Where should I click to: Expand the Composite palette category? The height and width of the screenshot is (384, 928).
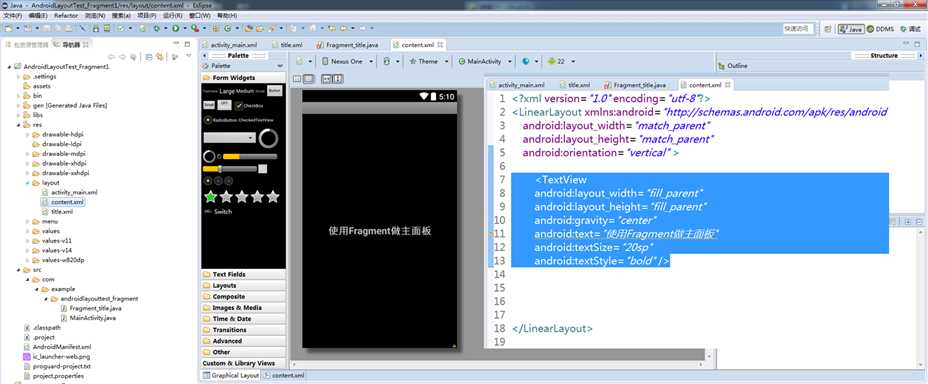coord(243,296)
